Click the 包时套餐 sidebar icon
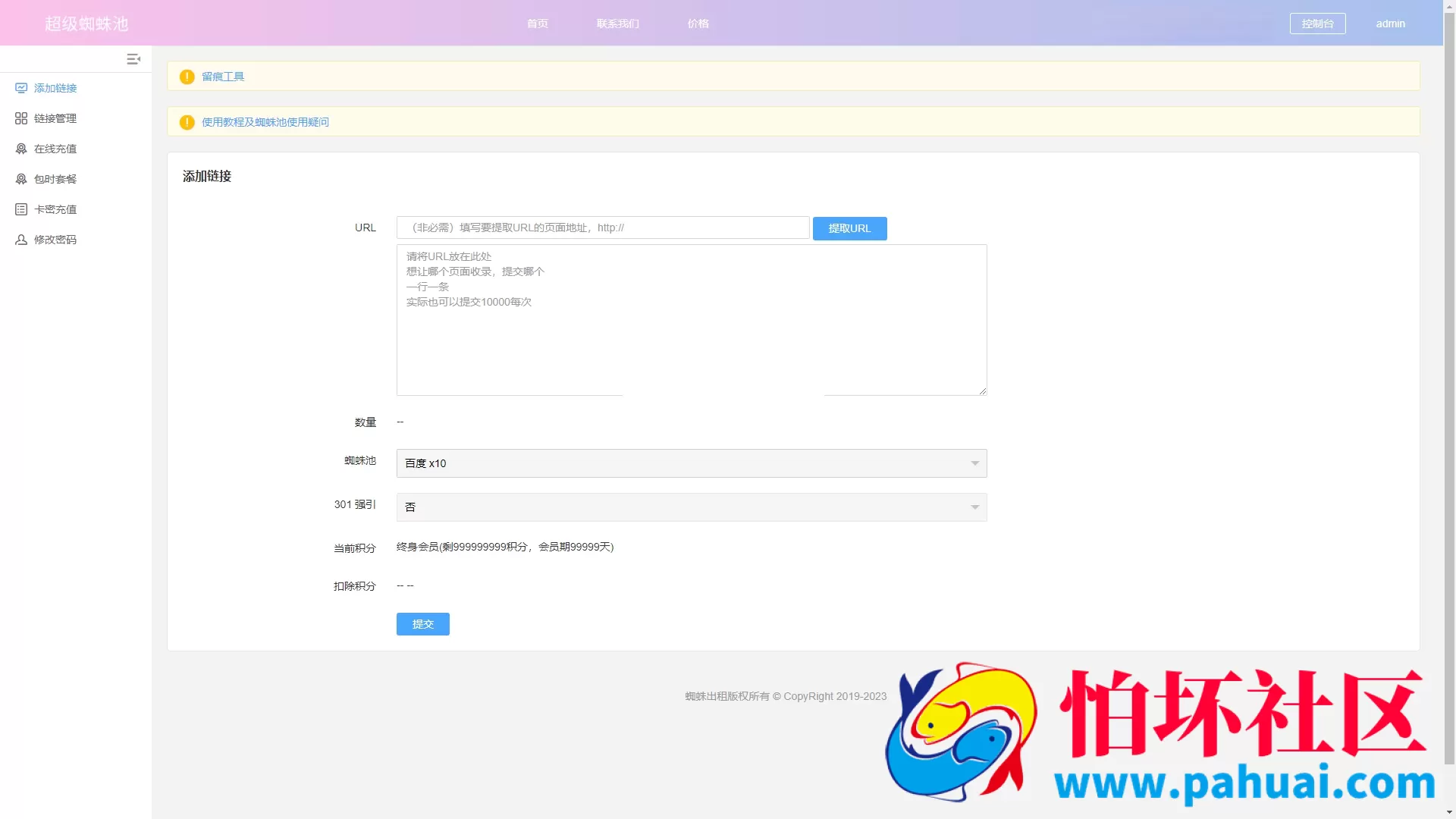Viewport: 1456px width, 819px height. click(x=21, y=179)
